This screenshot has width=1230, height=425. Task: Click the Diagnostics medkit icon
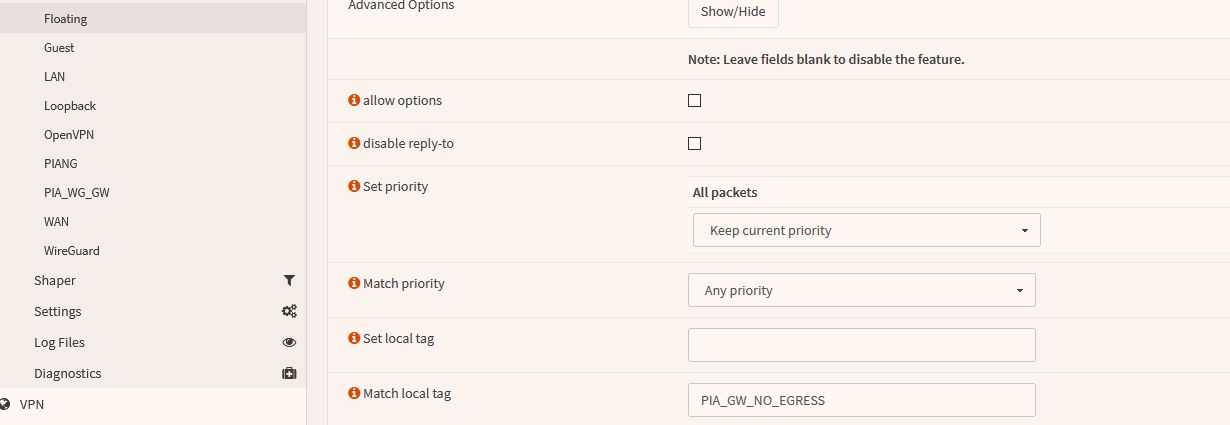(x=289, y=374)
